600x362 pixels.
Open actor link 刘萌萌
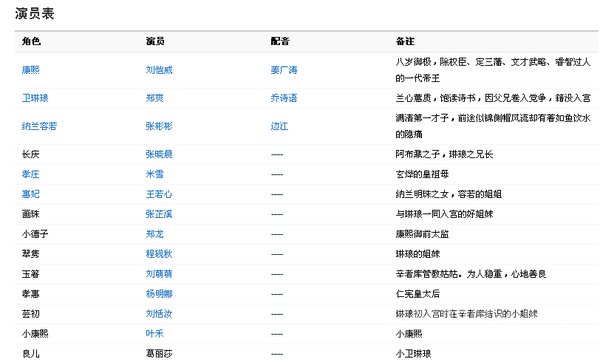[159, 274]
